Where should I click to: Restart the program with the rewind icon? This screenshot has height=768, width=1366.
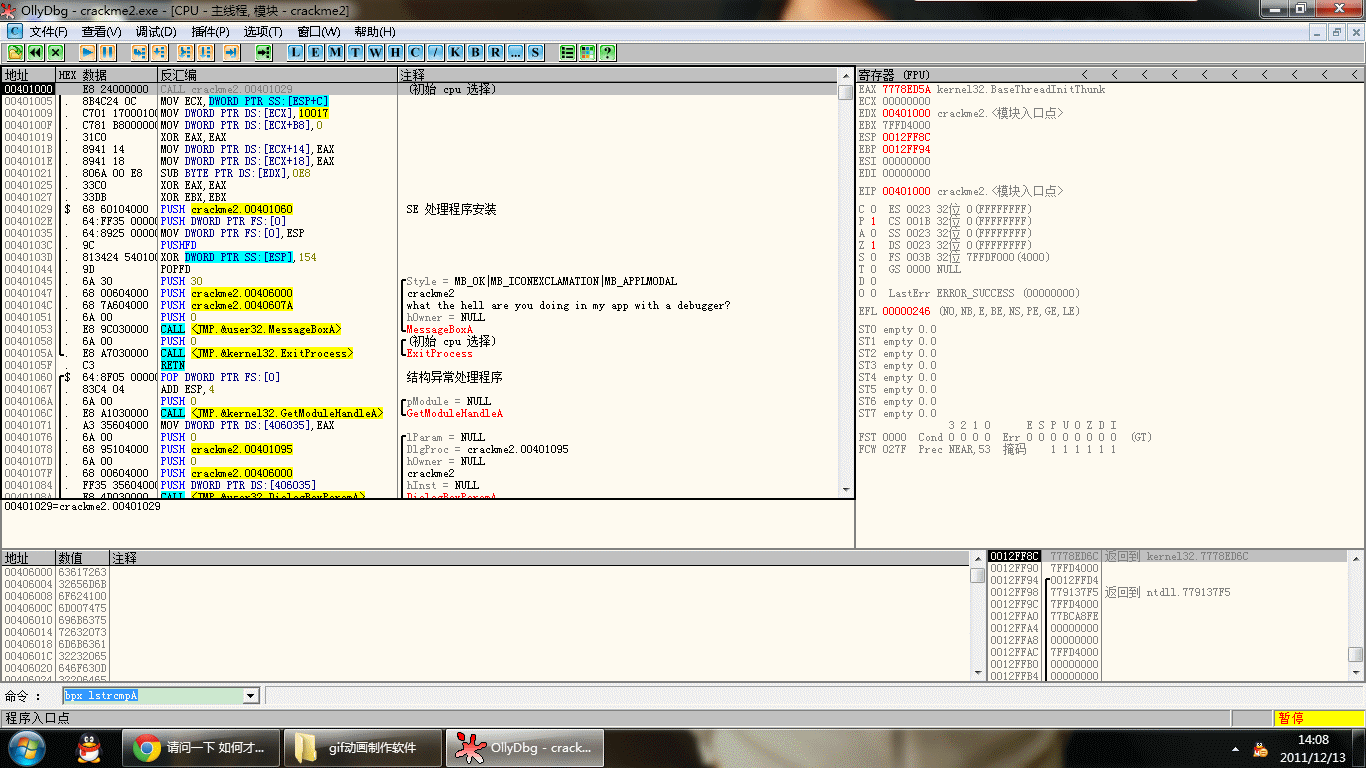tap(35, 52)
